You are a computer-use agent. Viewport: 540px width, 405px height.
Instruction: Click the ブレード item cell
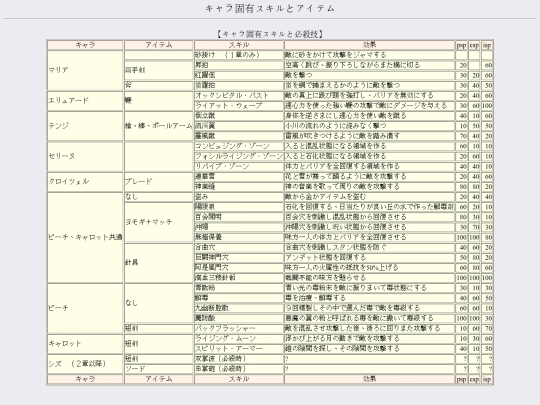(x=159, y=181)
